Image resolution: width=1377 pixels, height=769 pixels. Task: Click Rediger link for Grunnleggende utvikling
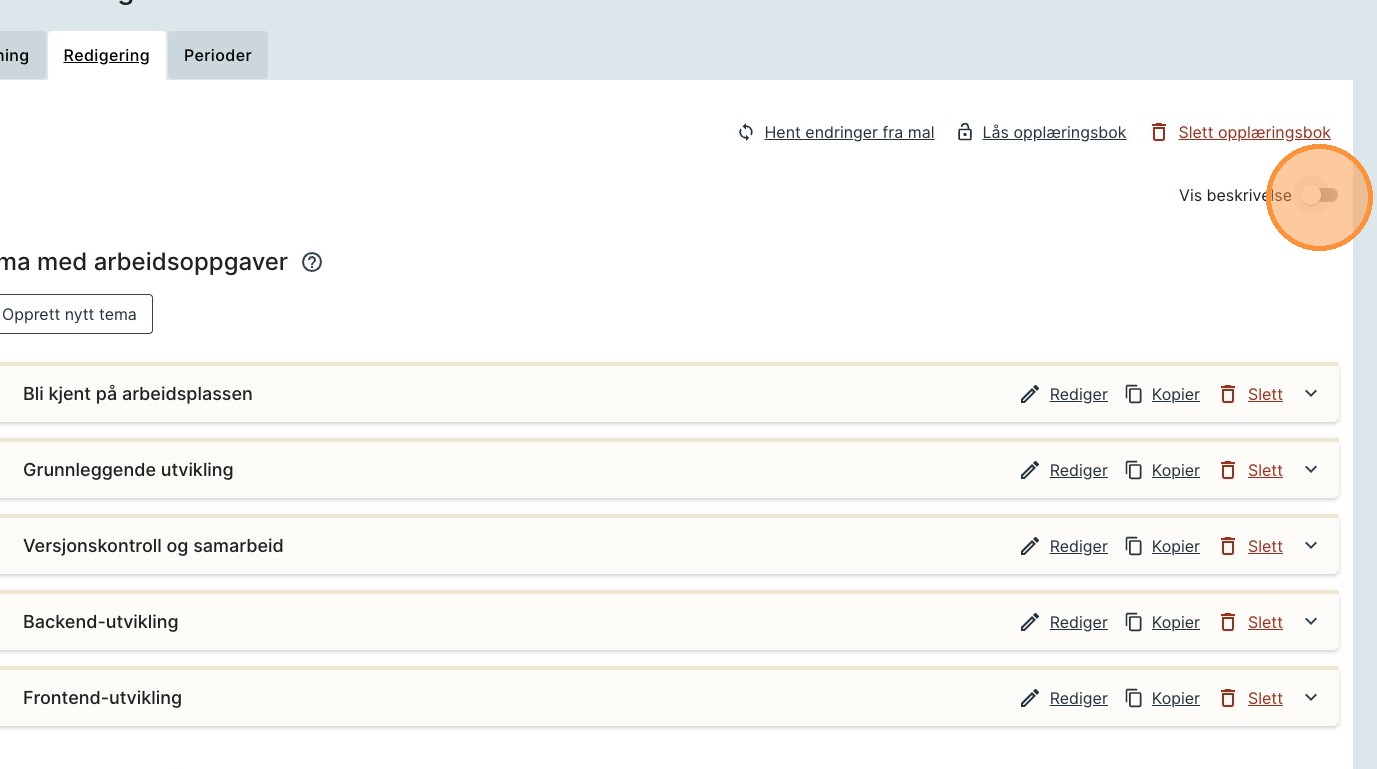pyautogui.click(x=1078, y=470)
